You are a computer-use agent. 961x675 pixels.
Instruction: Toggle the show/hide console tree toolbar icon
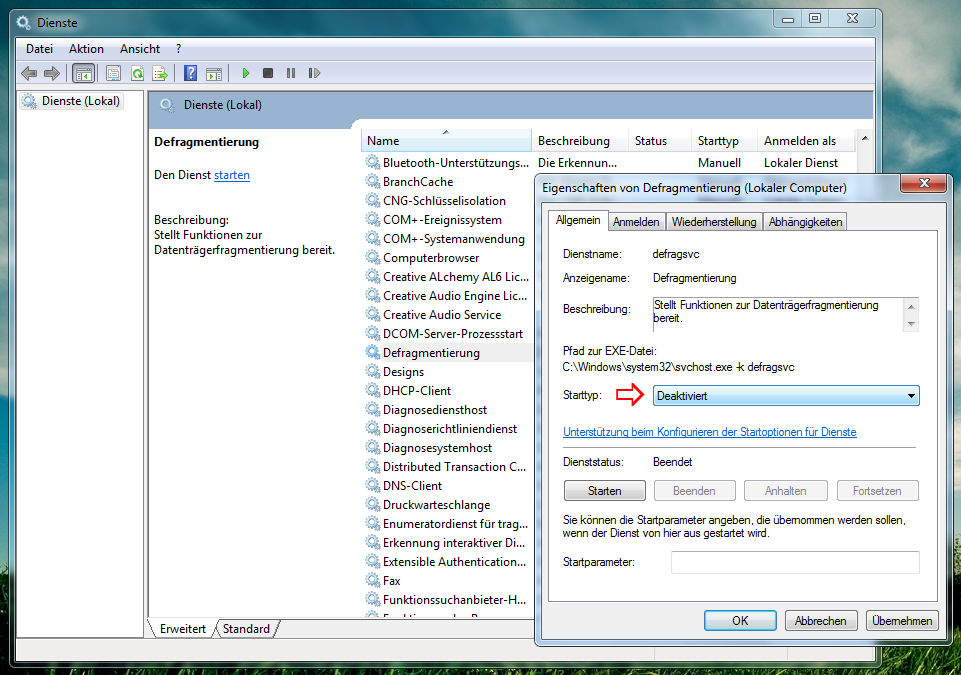pyautogui.click(x=83, y=74)
